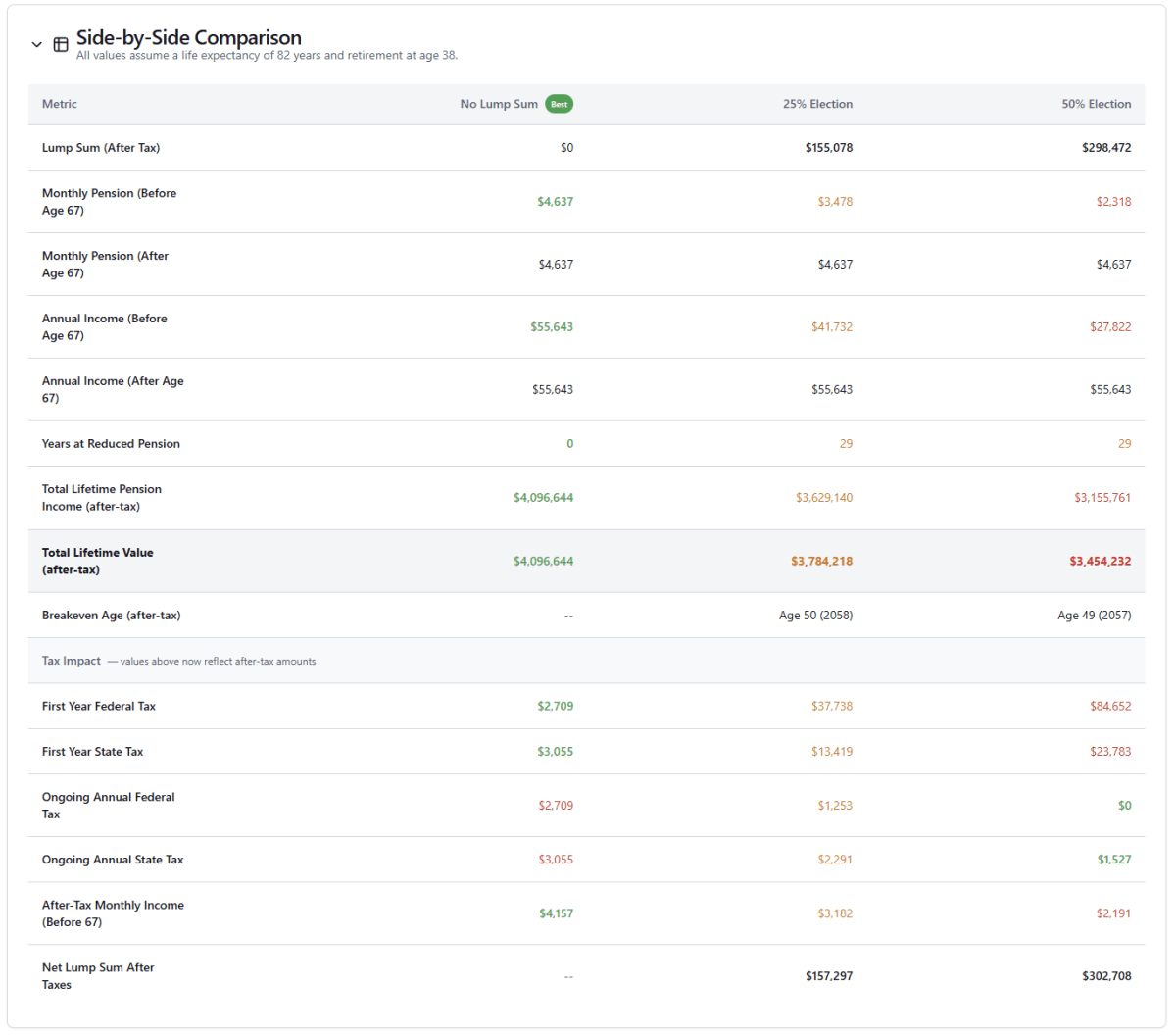Click the $13,419 state tax value
The width and height of the screenshot is (1176, 1036).
[832, 752]
